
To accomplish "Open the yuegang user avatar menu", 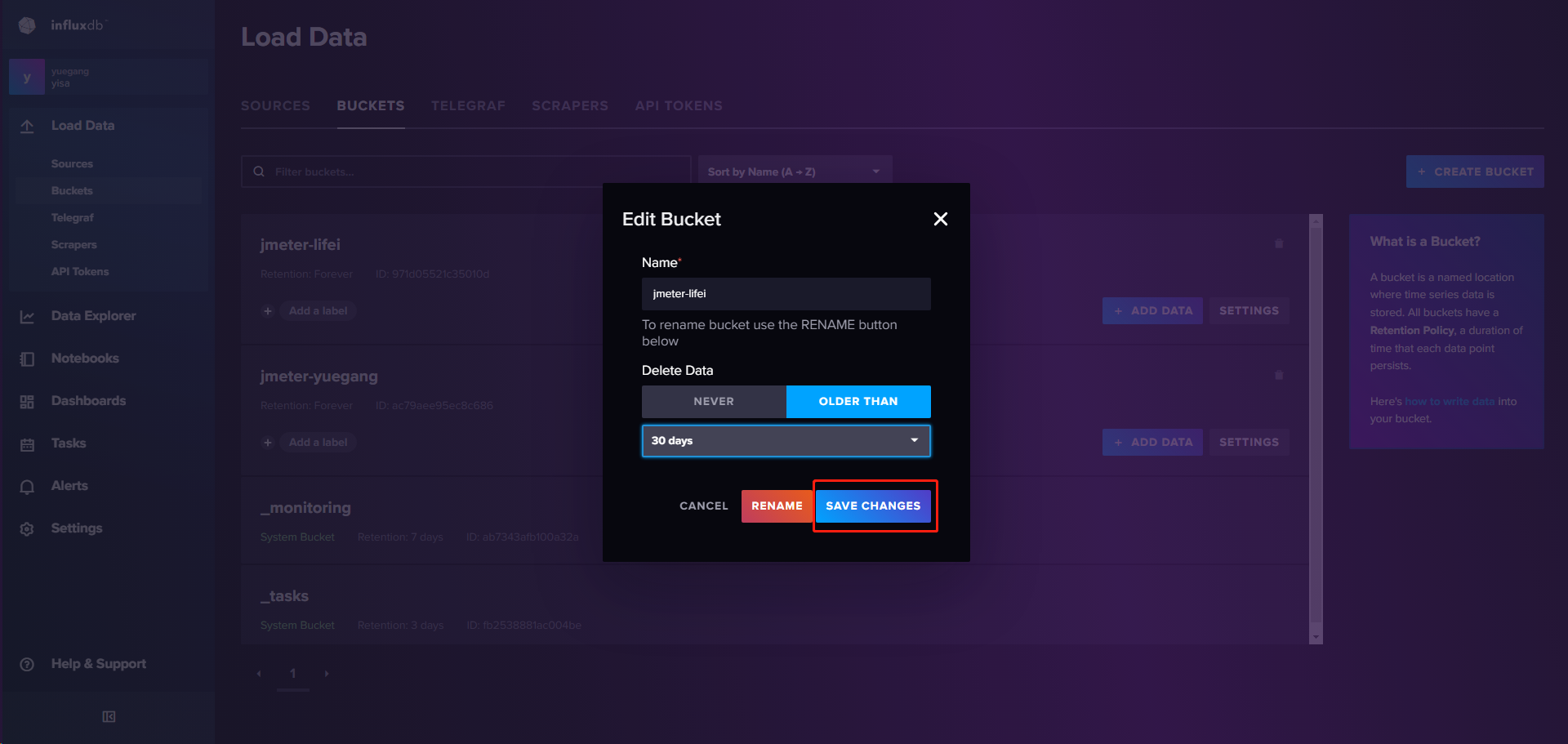I will pos(27,78).
